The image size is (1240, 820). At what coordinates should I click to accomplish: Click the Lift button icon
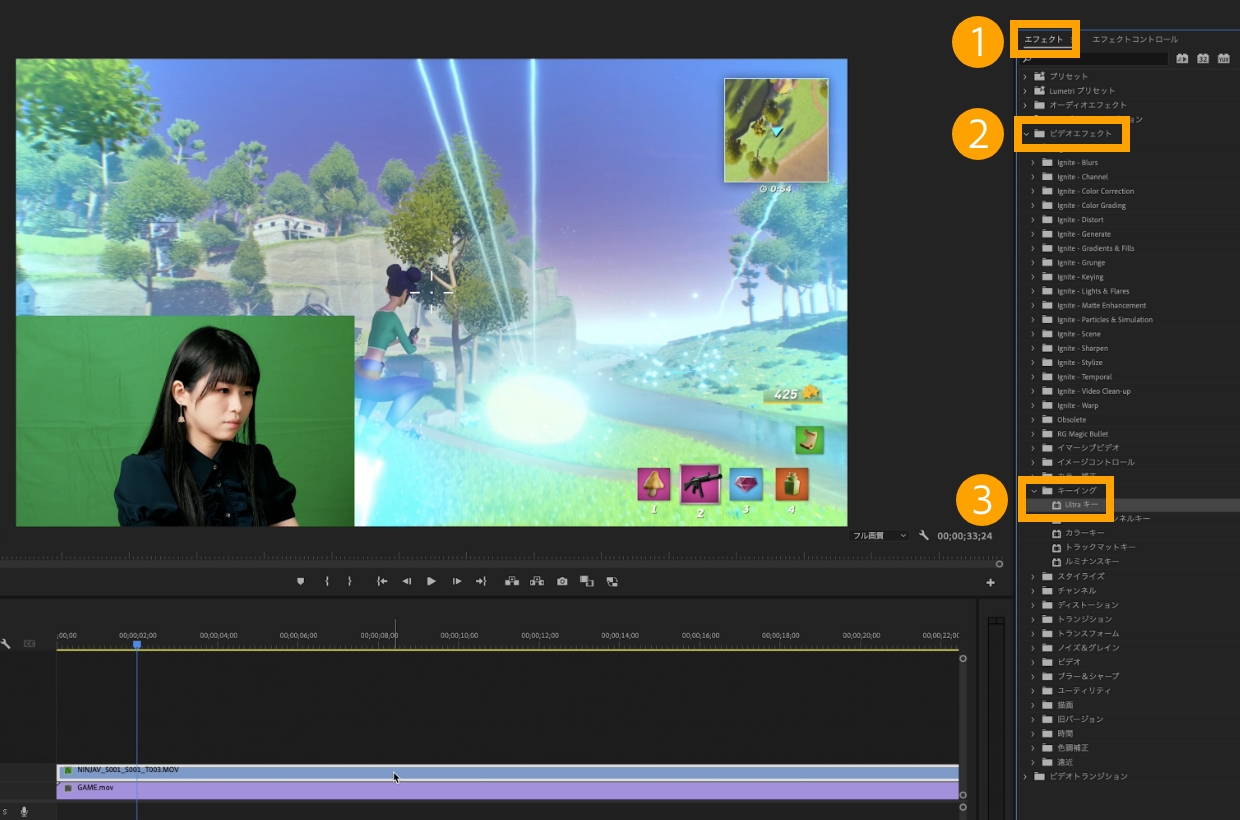coord(512,581)
